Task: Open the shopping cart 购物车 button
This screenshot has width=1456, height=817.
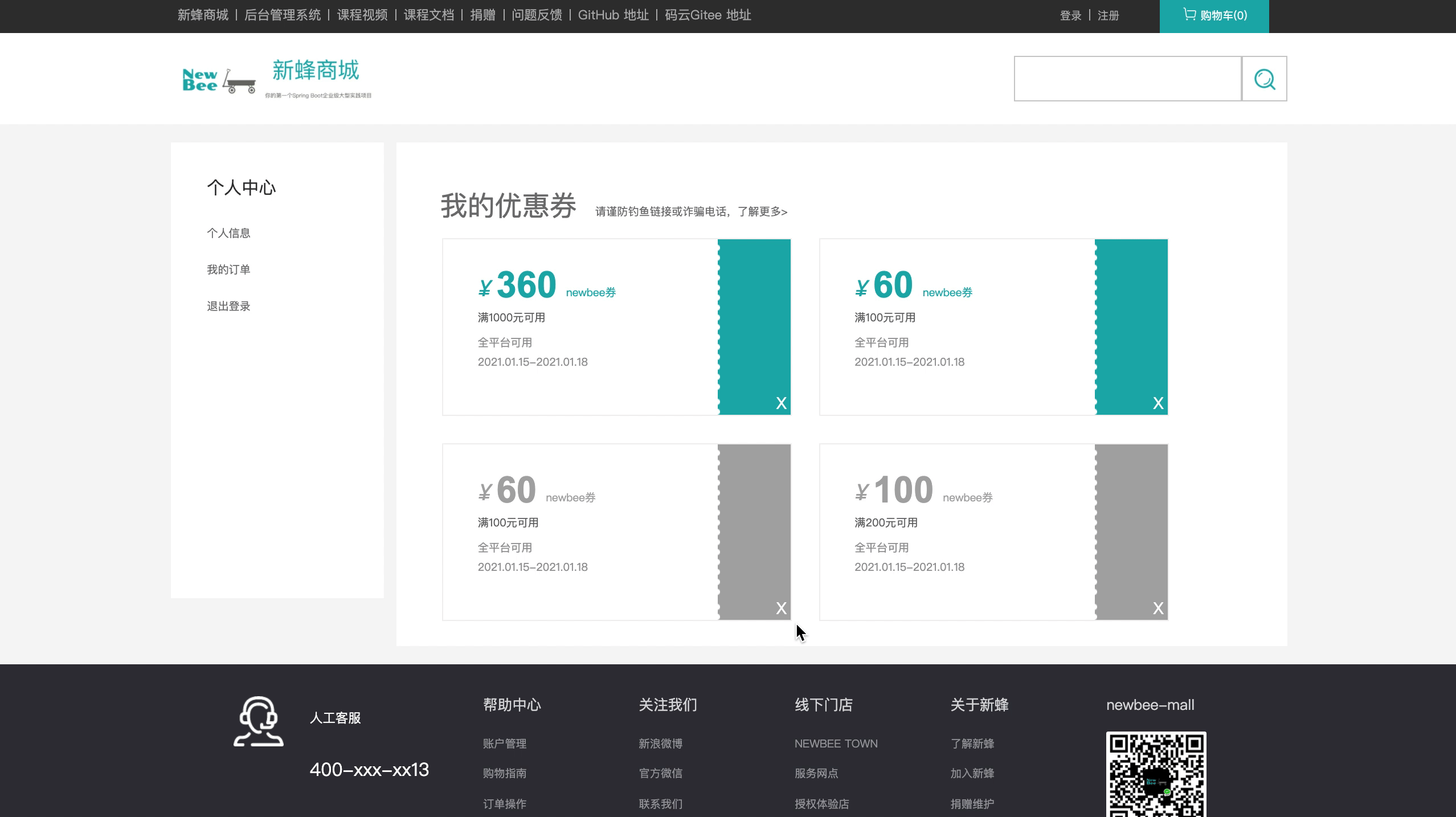Action: [1214, 15]
